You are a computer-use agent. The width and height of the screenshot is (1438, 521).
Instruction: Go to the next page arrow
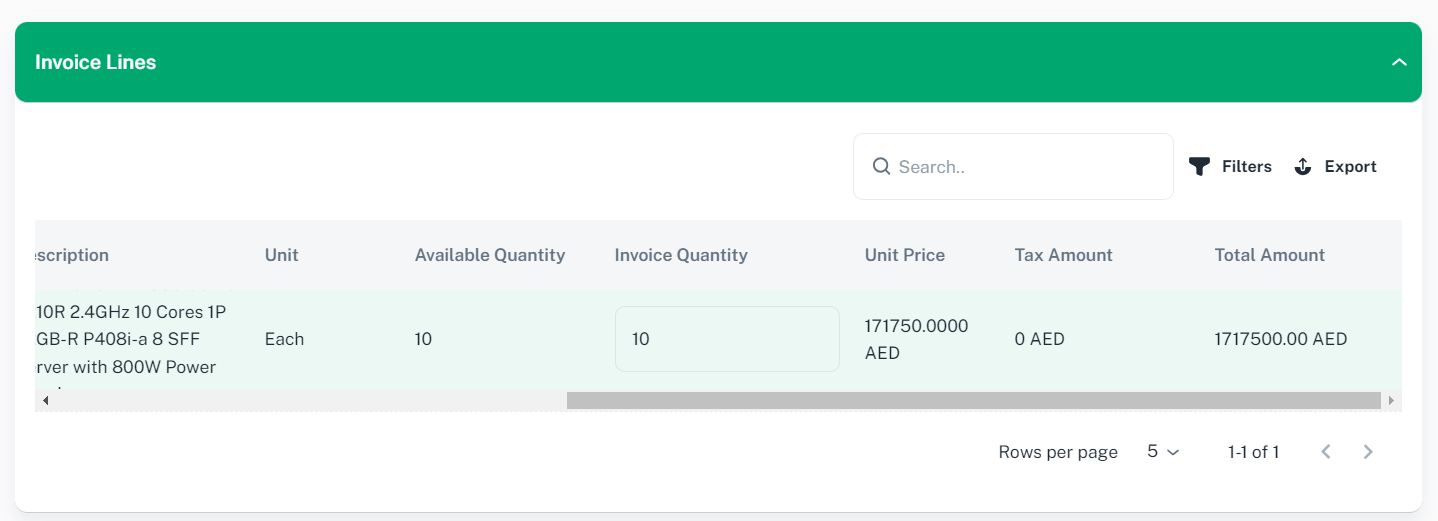(x=1368, y=452)
